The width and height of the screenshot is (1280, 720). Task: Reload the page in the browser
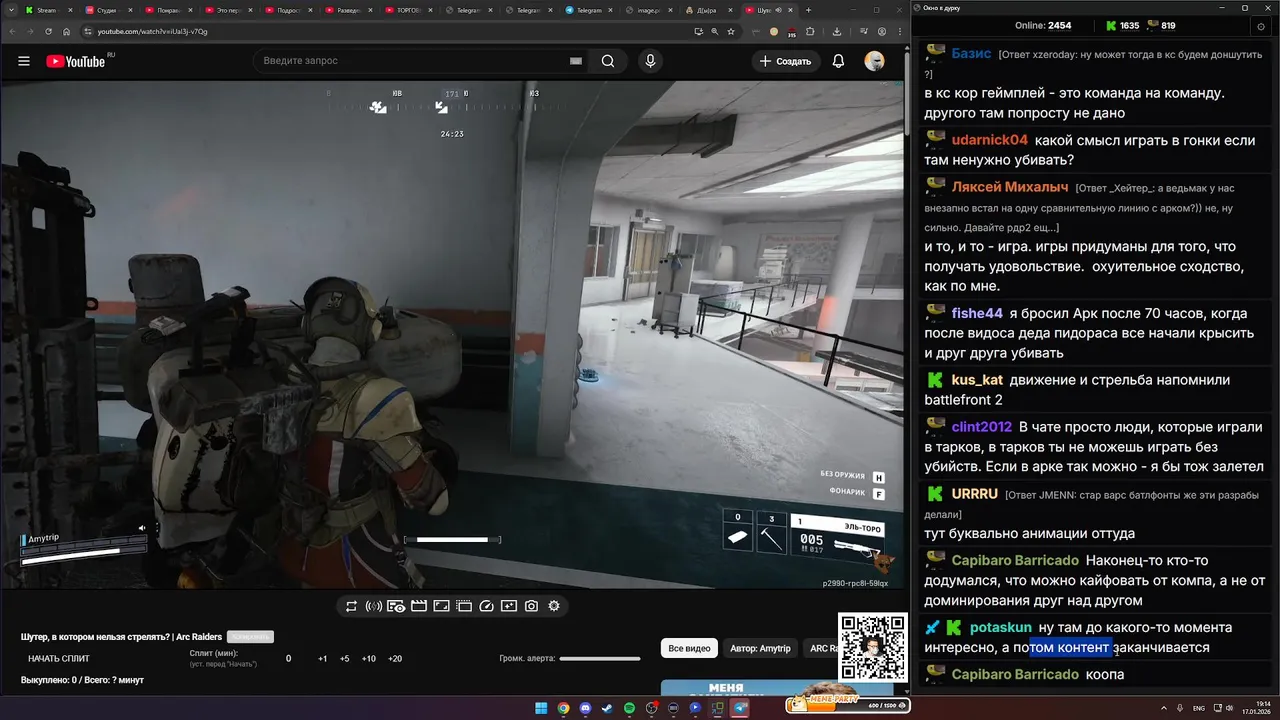pyautogui.click(x=49, y=31)
